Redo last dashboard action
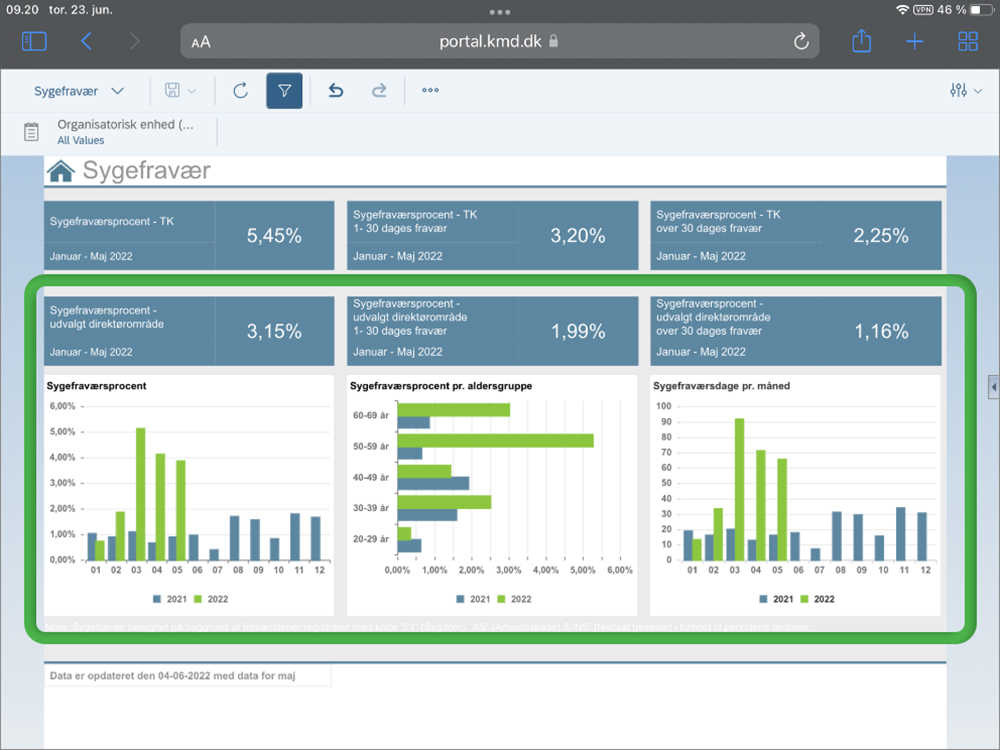This screenshot has width=1000, height=750. coord(379,91)
